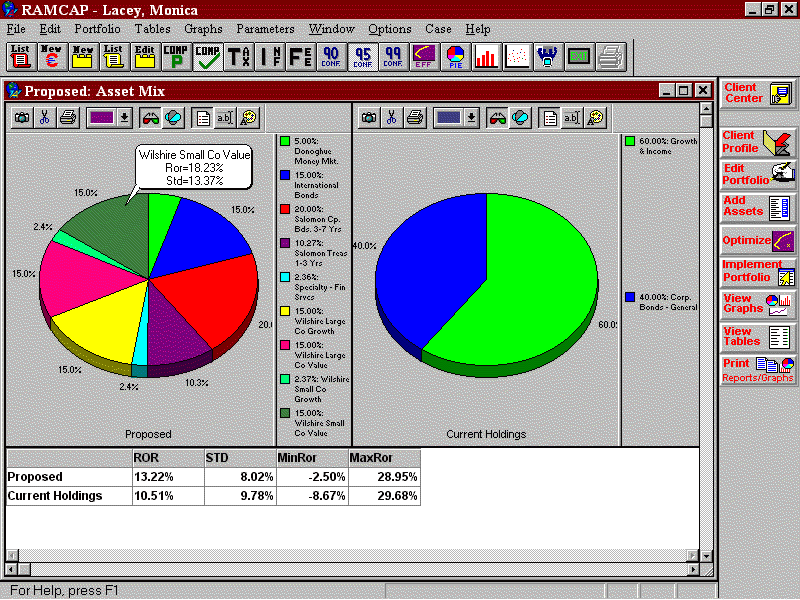Click the Add Assets button
The height and width of the screenshot is (600, 800).
tap(758, 207)
